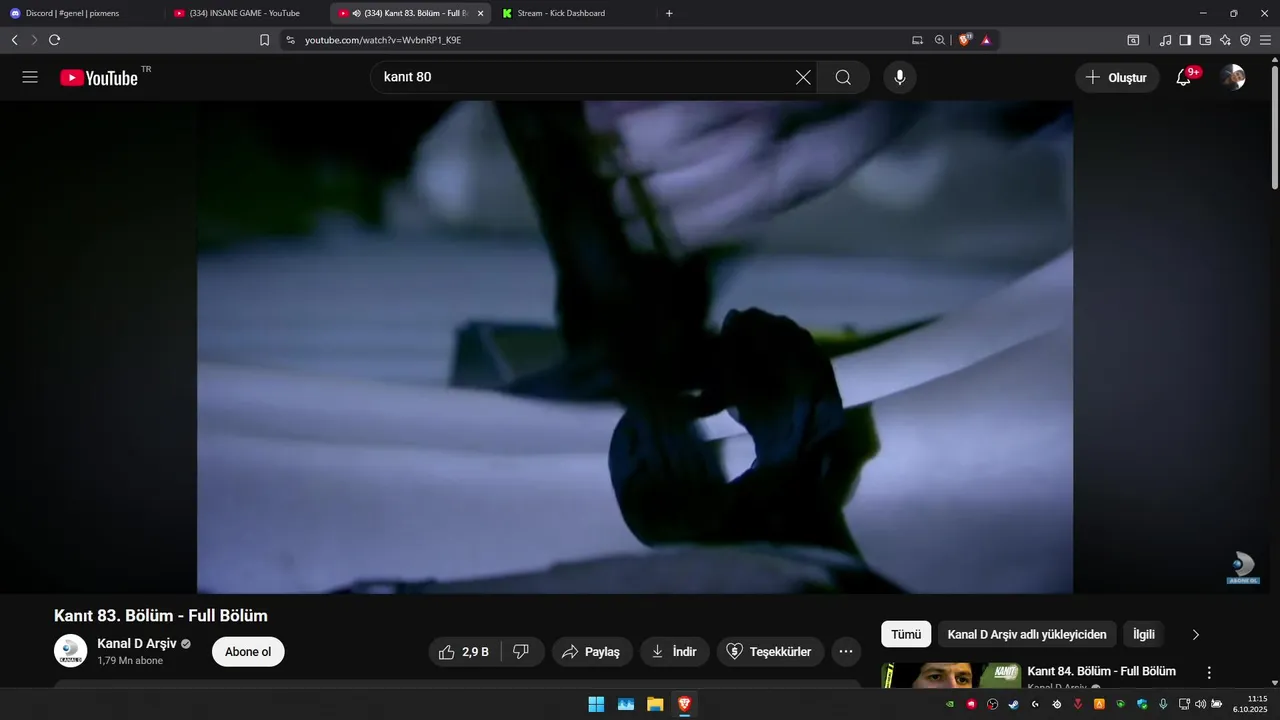Click the Brave icon in the taskbar
The image size is (1280, 720).
pos(684,704)
